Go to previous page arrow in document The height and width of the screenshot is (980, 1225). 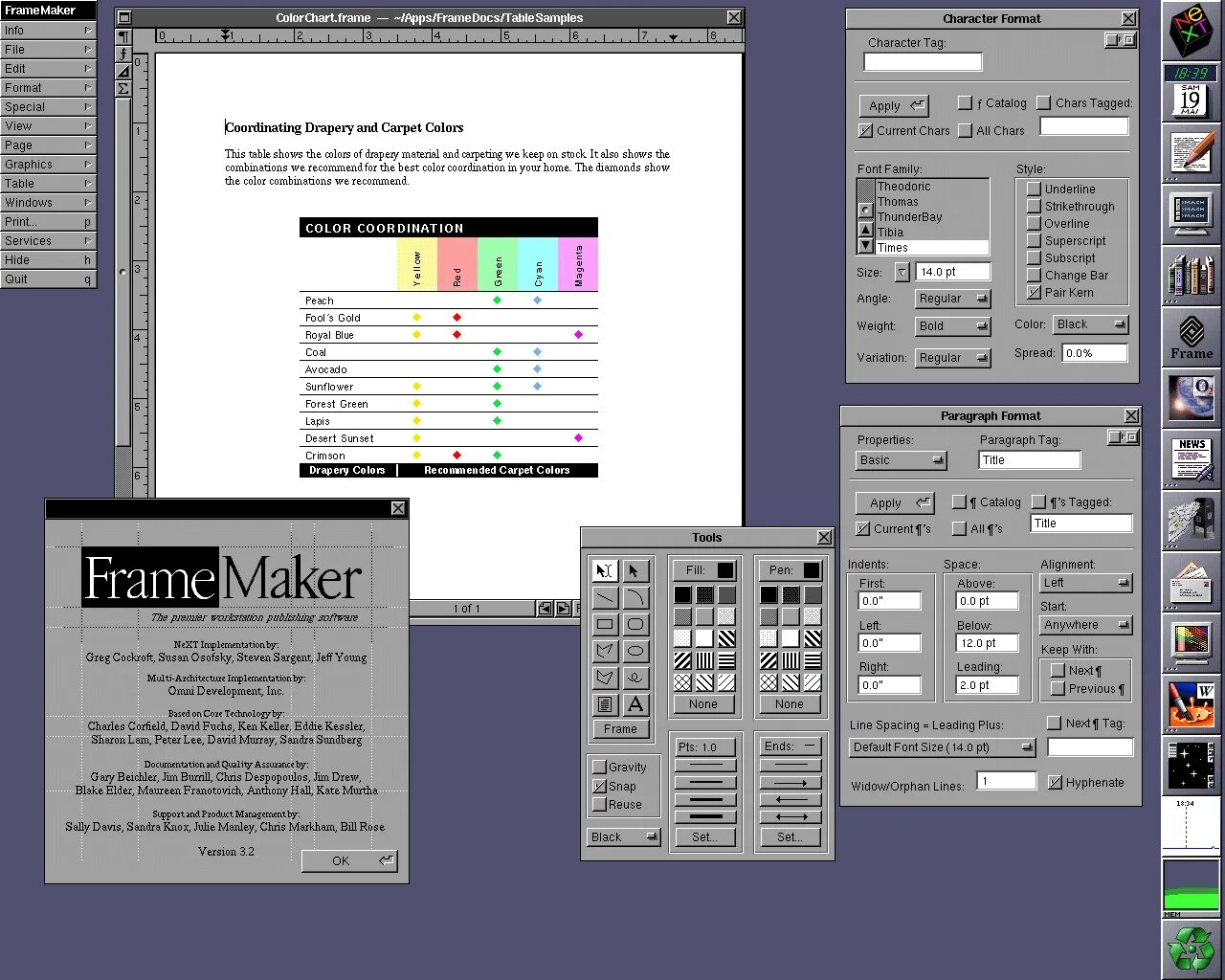(545, 608)
